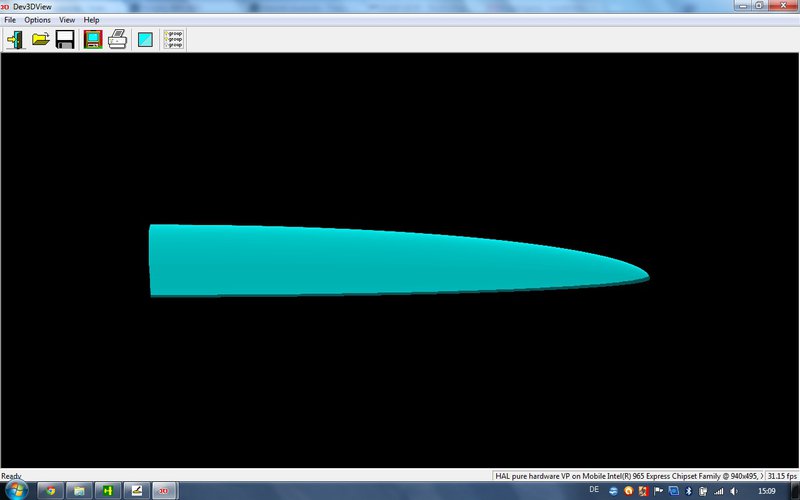800x500 pixels.
Task: Click the cyan square background icon
Action: click(145, 40)
